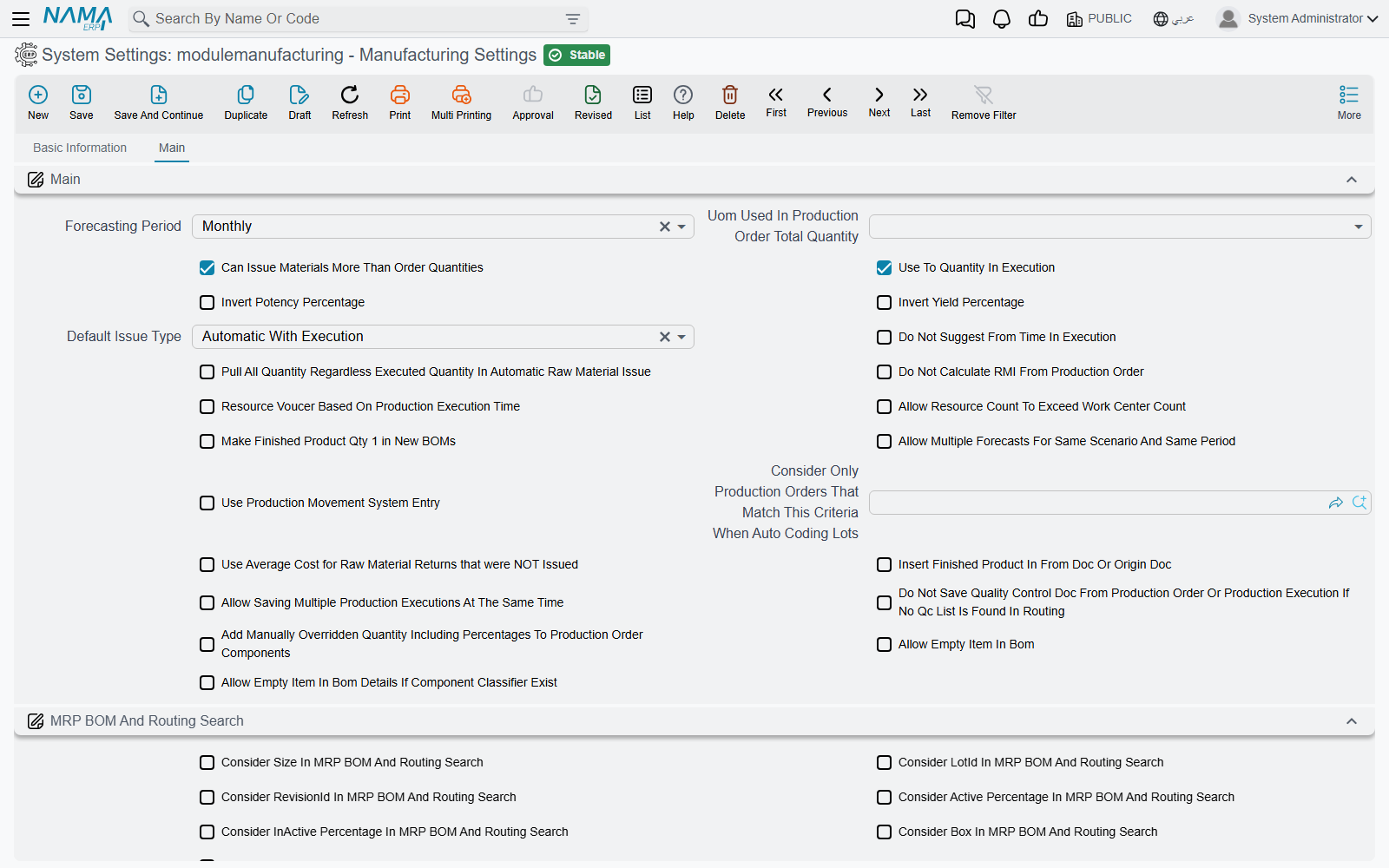Image resolution: width=1389 pixels, height=868 pixels.
Task: Open Help from the toolbar
Action: pyautogui.click(x=683, y=95)
